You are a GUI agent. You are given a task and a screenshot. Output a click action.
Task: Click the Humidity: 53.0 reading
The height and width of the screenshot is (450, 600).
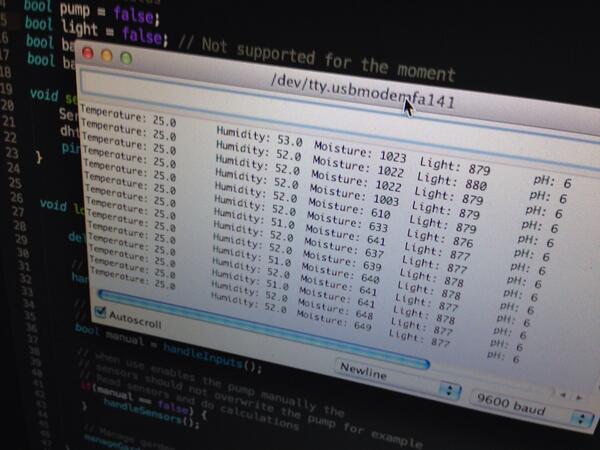[x=259, y=136]
